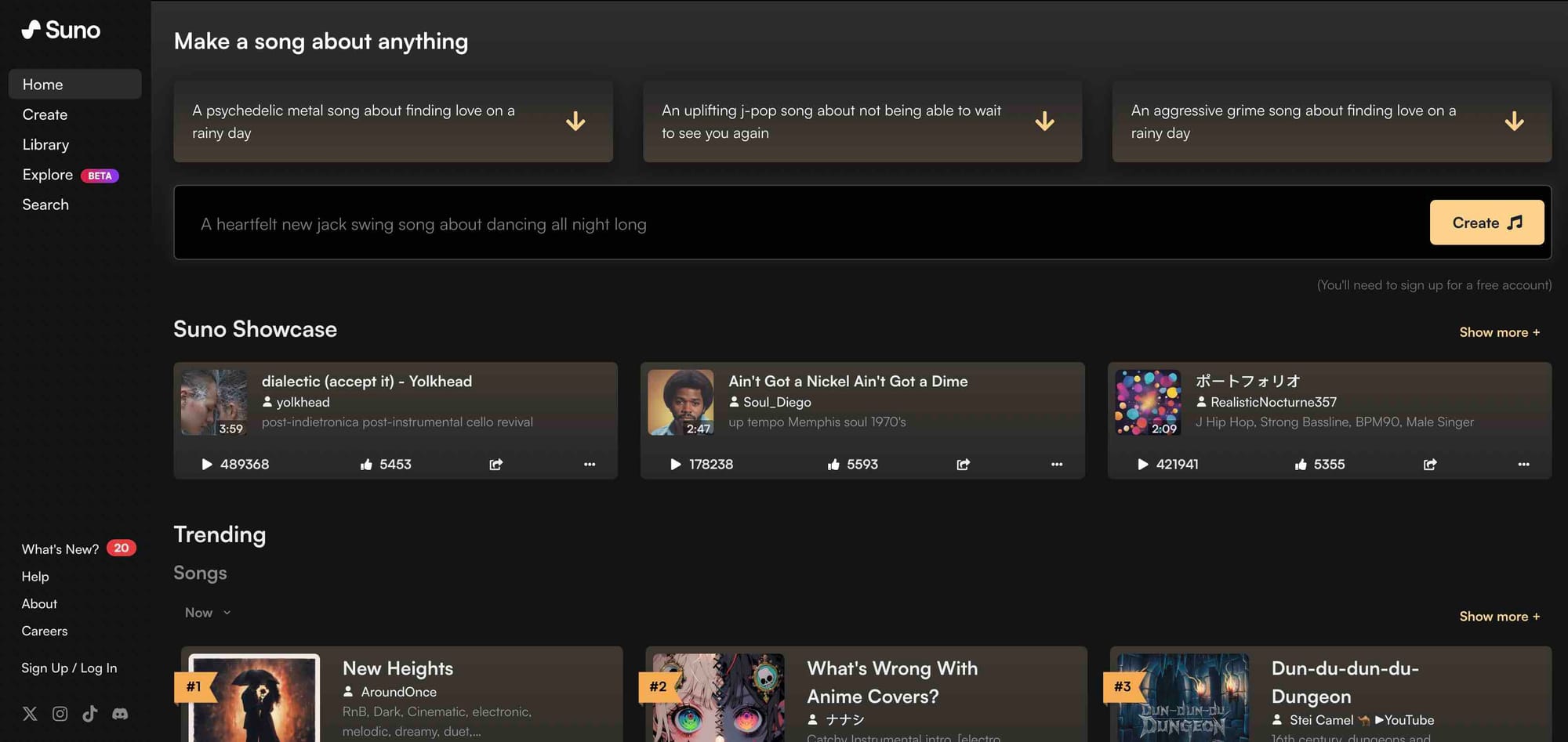Like the ポートフォリオ song
1568x742 pixels.
point(1301,465)
